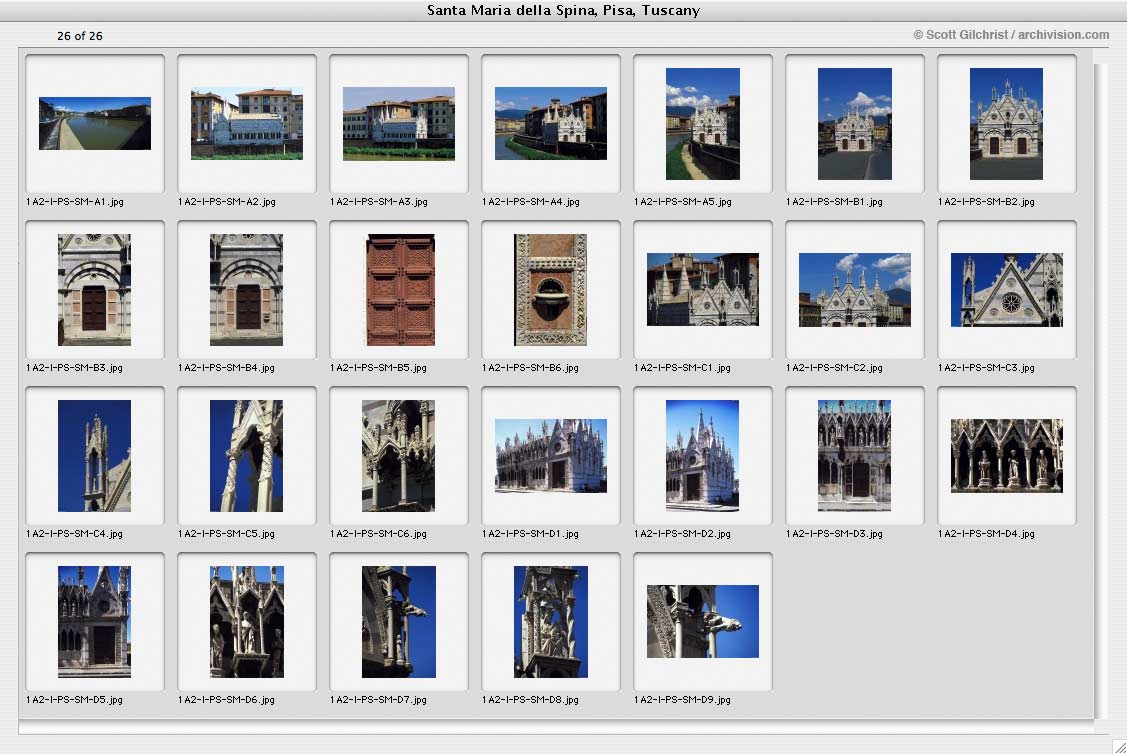Viewport: 1127px width, 754px height.
Task: Select the caption "1A2-I-PS-SM-C2.jpg"
Action: pyautogui.click(x=834, y=368)
